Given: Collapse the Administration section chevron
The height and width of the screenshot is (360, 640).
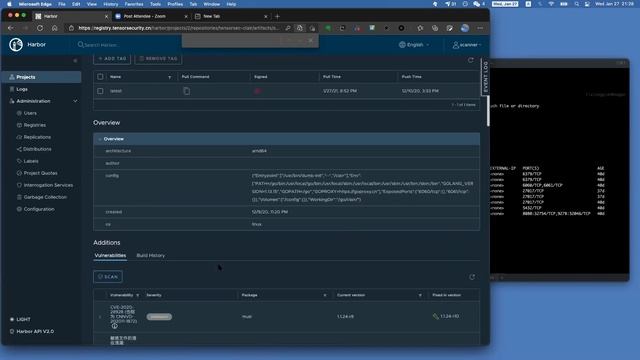Looking at the screenshot, I should tap(75, 101).
